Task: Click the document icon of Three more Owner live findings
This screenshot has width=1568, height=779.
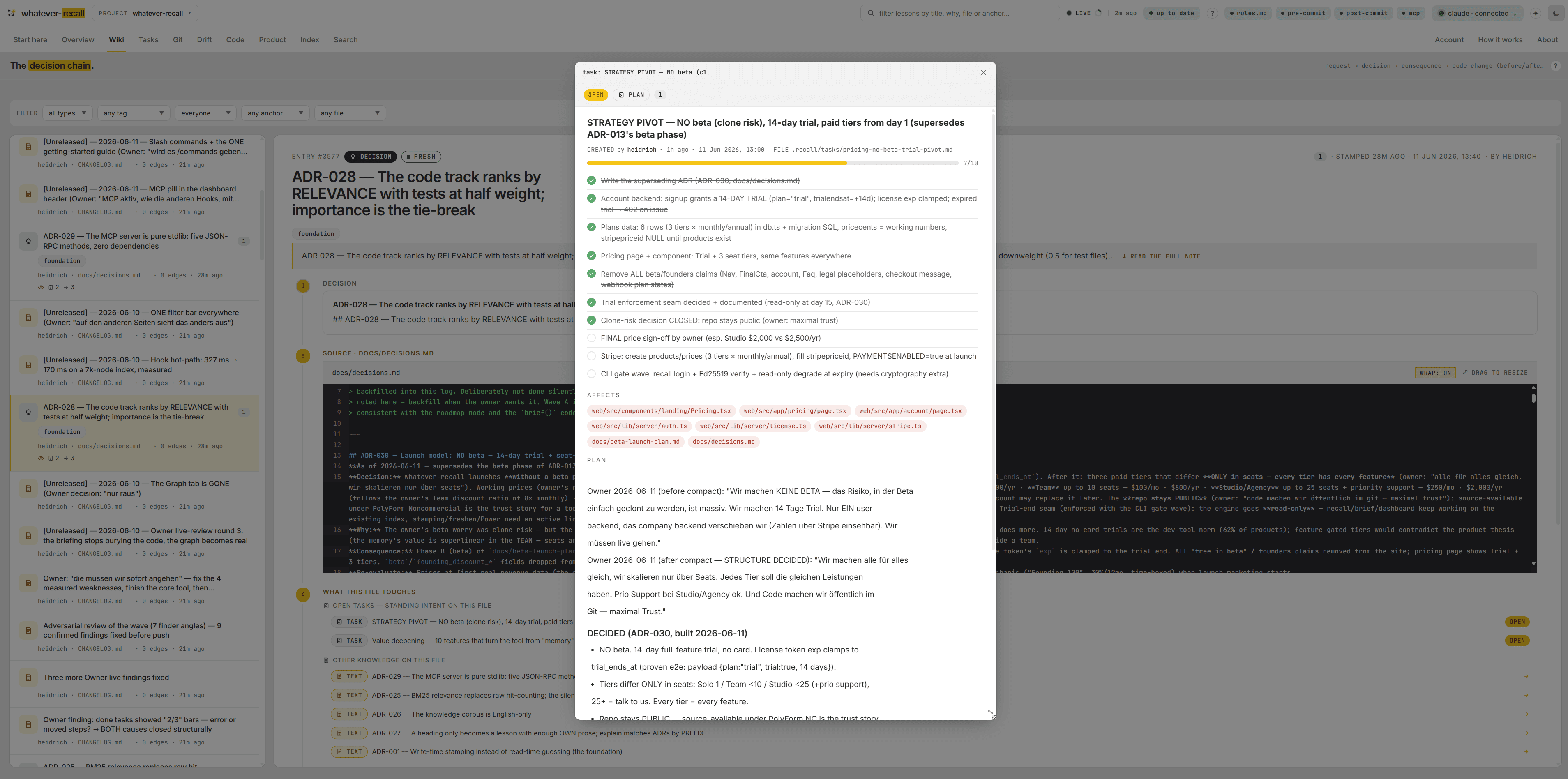Action: pos(28,678)
